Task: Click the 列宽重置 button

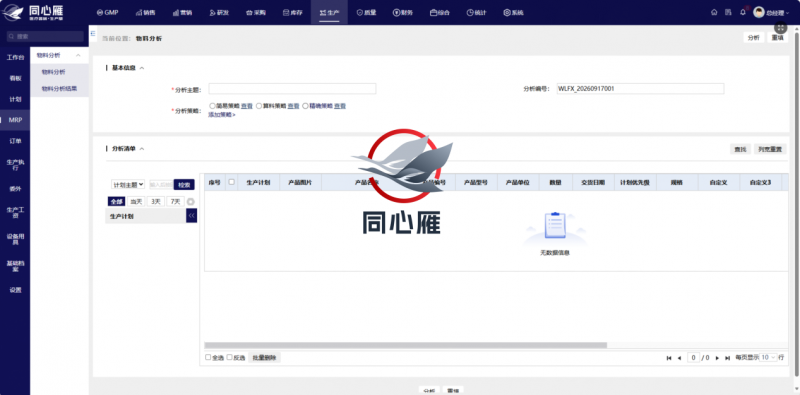Action: click(x=770, y=149)
